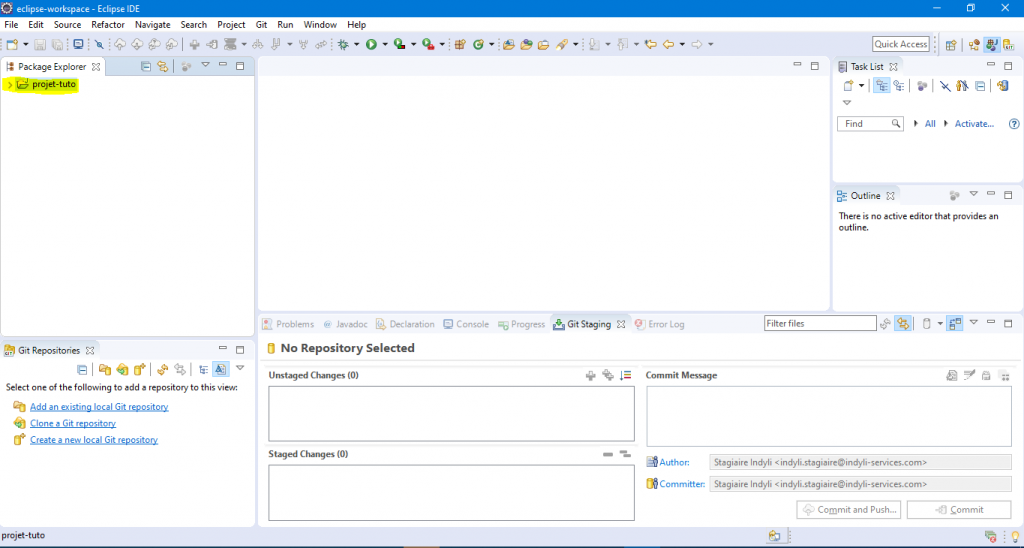Click the New Java Class icon
This screenshot has width=1024, height=548.
click(x=478, y=44)
